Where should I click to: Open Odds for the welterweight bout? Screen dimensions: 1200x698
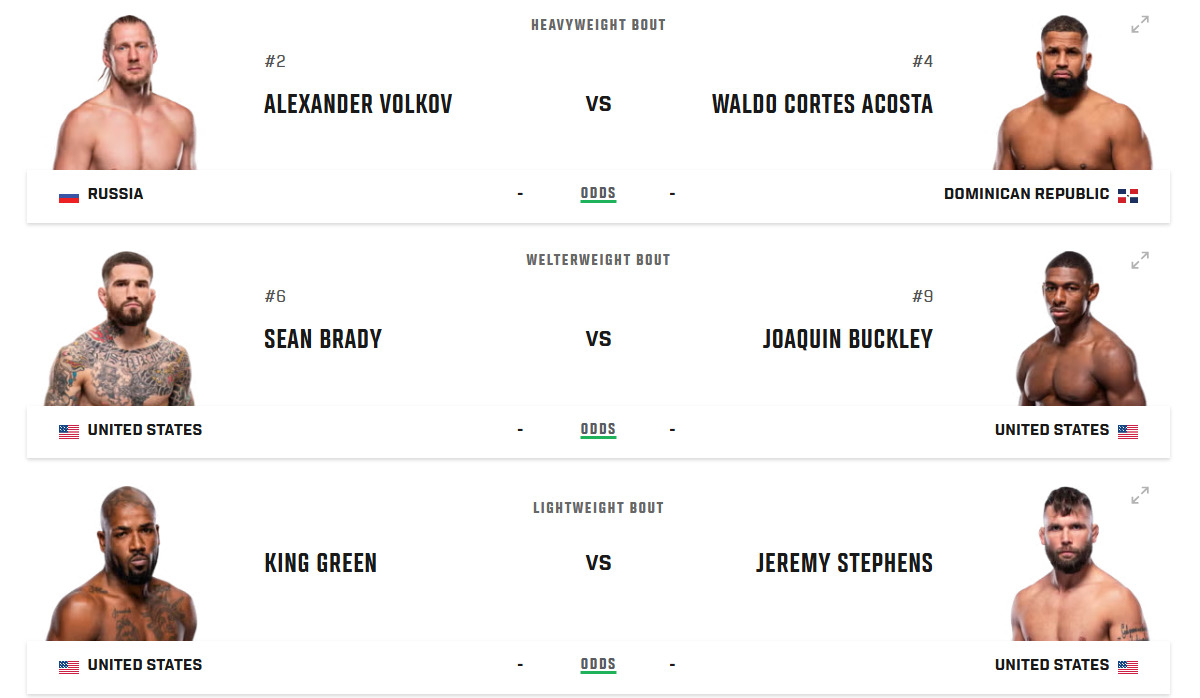pos(598,430)
